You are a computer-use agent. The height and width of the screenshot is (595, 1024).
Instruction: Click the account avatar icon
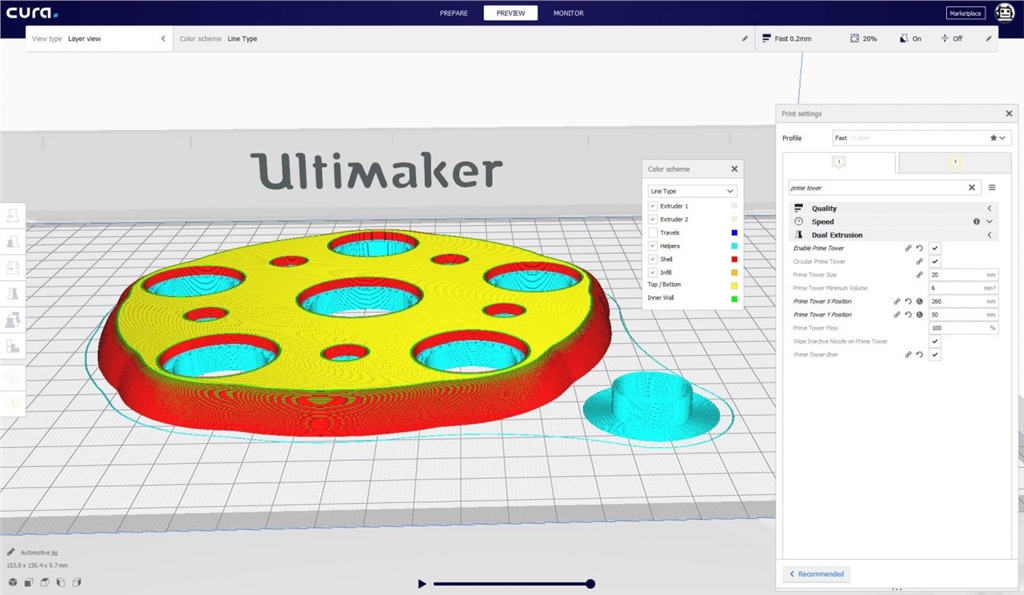(x=1003, y=13)
